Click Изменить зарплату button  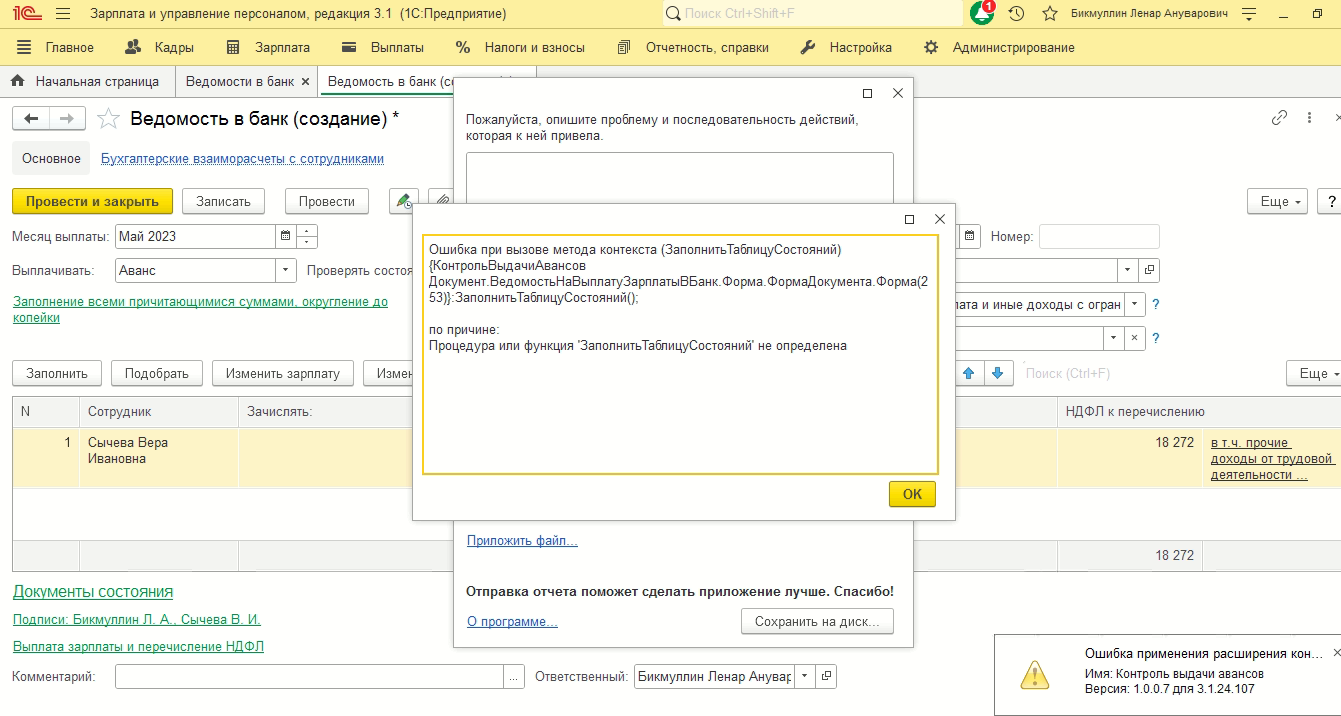[x=283, y=373]
